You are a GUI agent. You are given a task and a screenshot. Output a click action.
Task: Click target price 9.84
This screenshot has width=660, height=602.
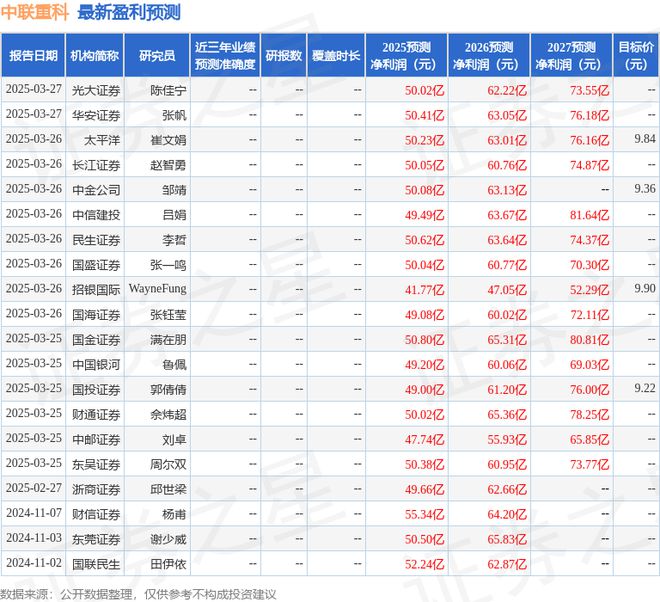(x=645, y=139)
